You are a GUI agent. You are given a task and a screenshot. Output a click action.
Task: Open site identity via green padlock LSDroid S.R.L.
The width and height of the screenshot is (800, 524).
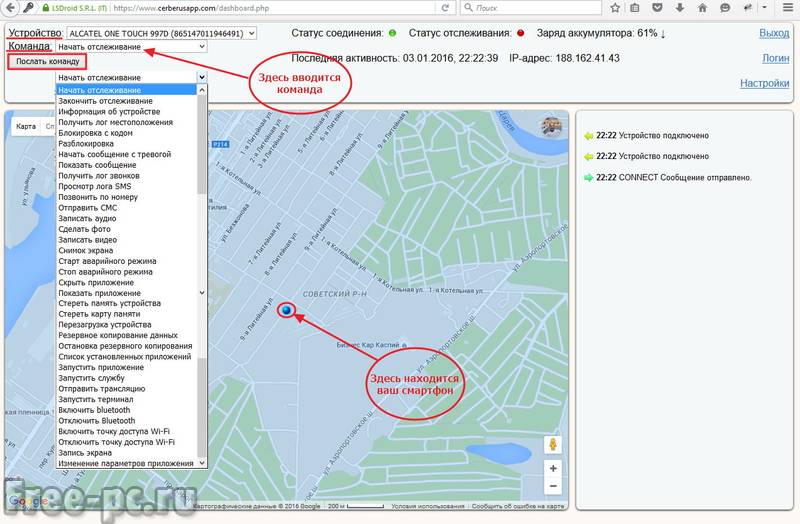click(x=74, y=8)
